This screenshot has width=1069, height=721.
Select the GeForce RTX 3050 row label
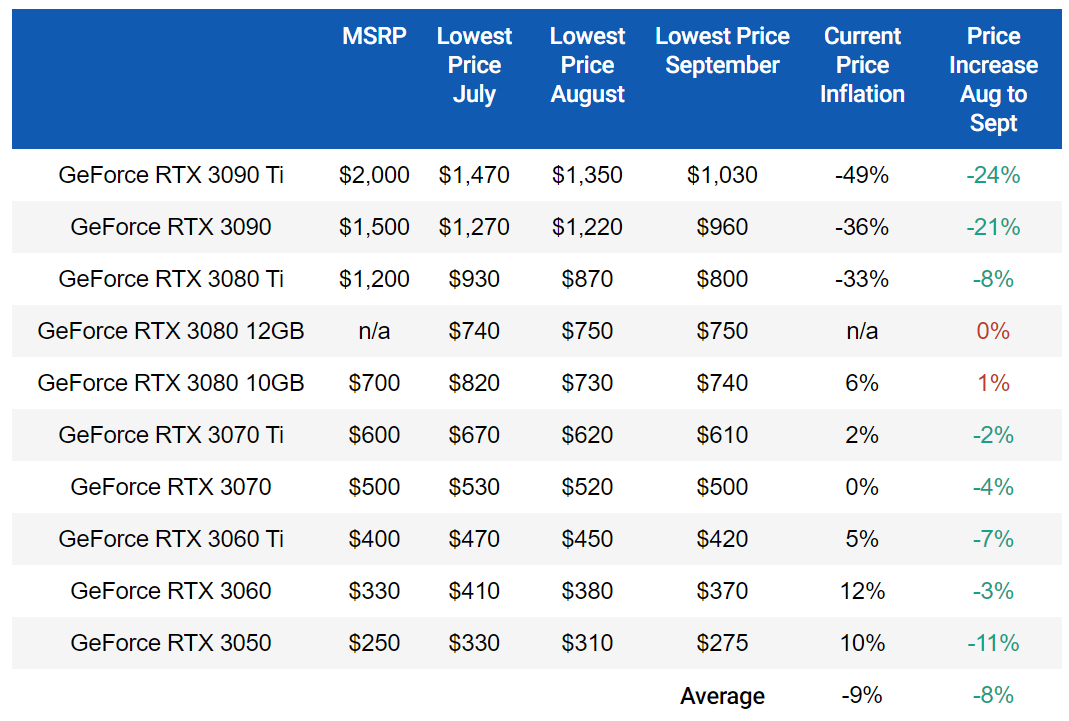[171, 643]
